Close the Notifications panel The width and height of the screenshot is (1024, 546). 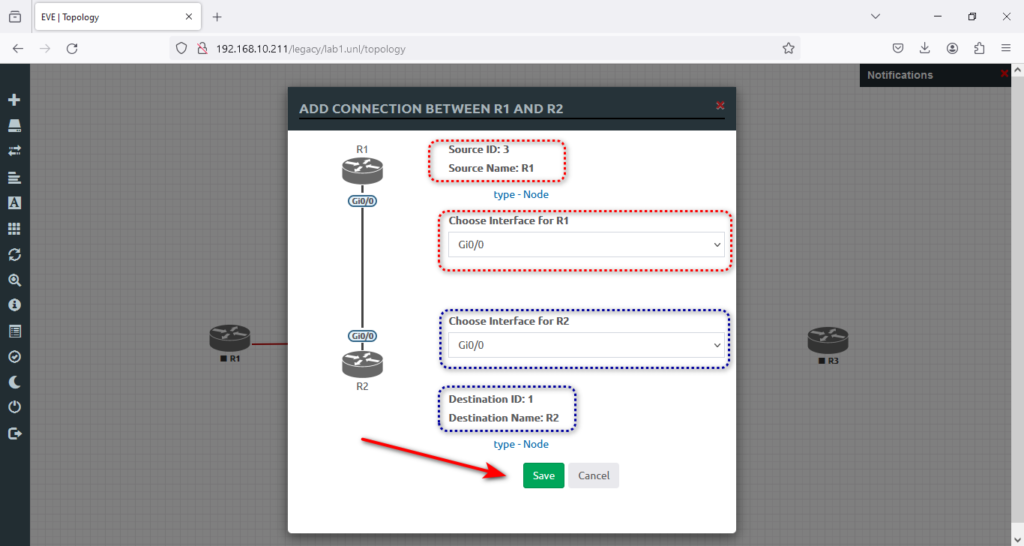pos(1004,73)
